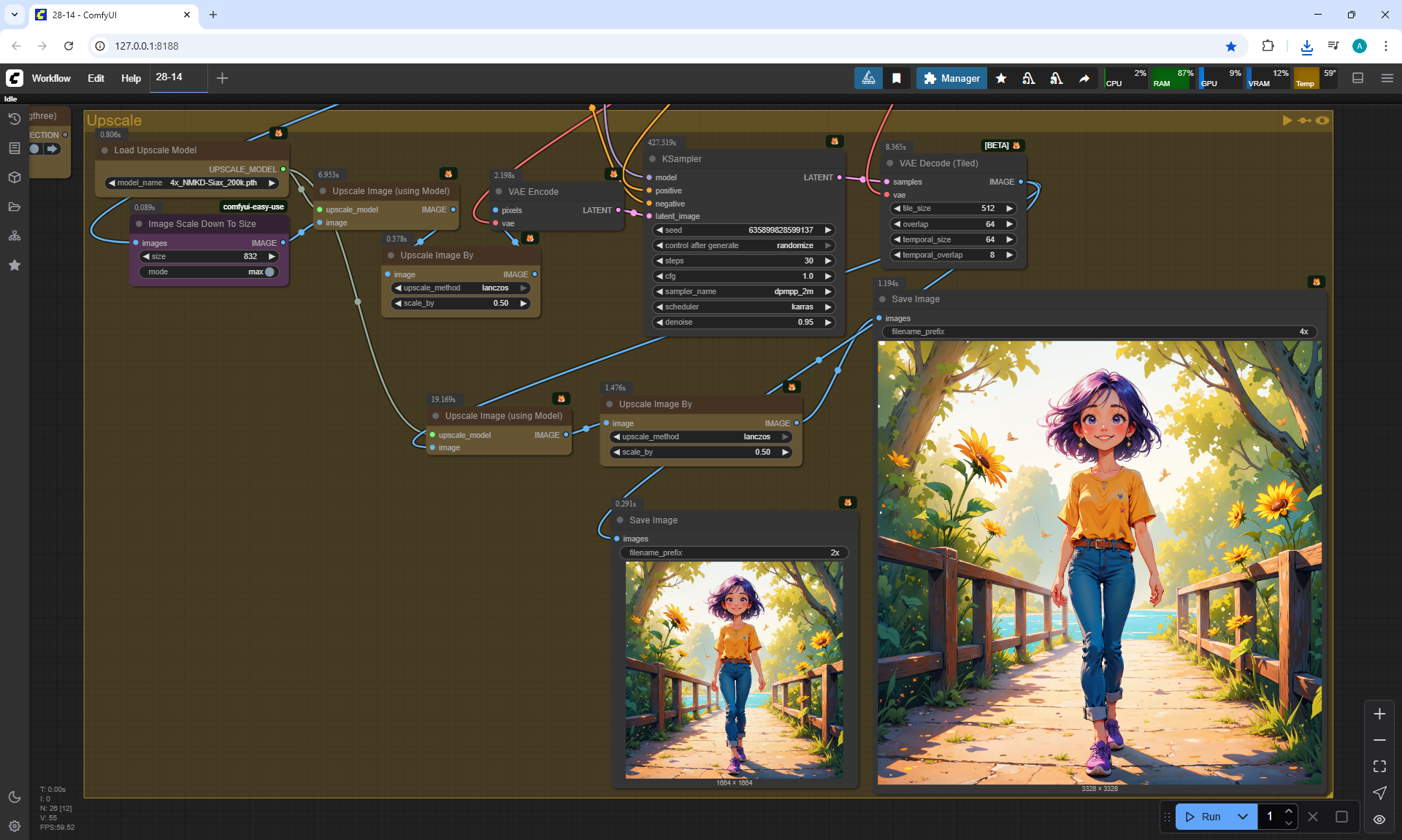The width and height of the screenshot is (1402, 840).
Task: Click the denoise 0.95 slider field
Action: pos(743,322)
